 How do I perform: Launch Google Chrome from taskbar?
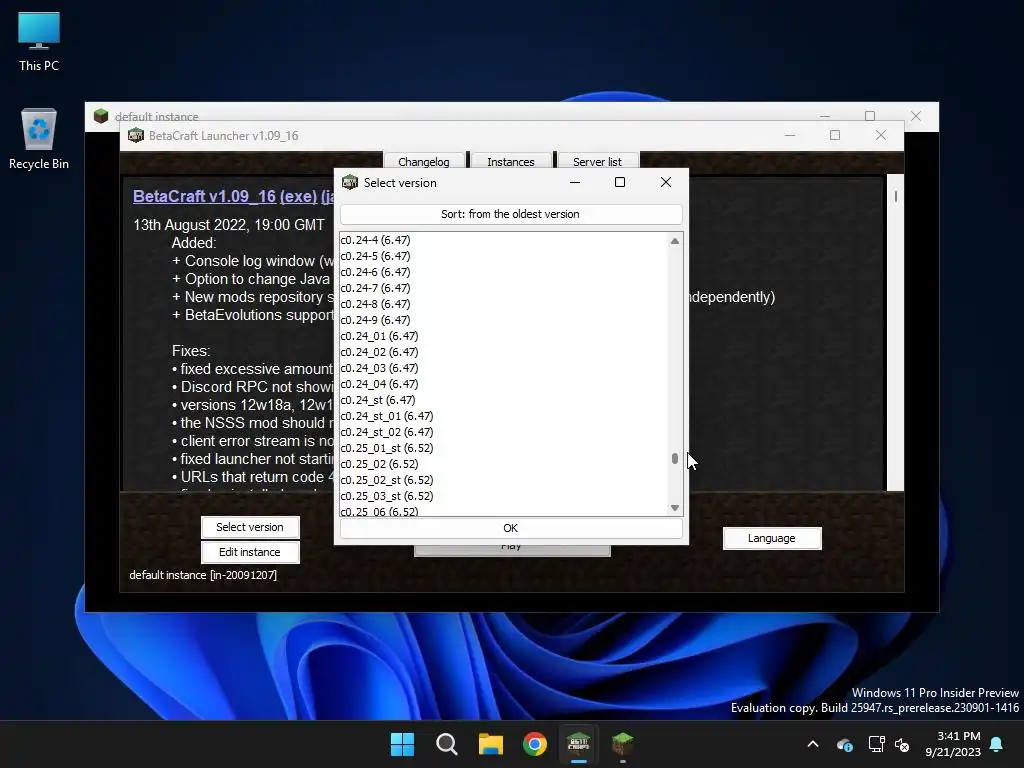(x=535, y=744)
